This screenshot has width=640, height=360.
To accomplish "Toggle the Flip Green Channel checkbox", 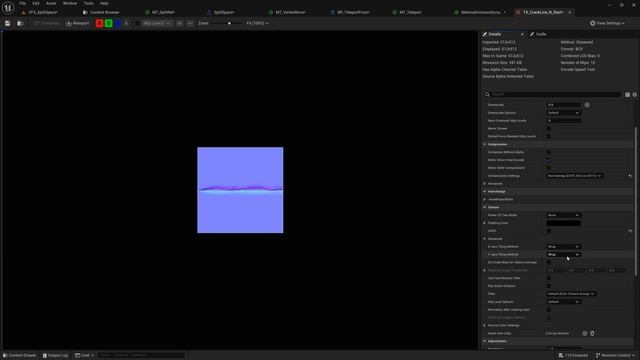I will 549,286.
